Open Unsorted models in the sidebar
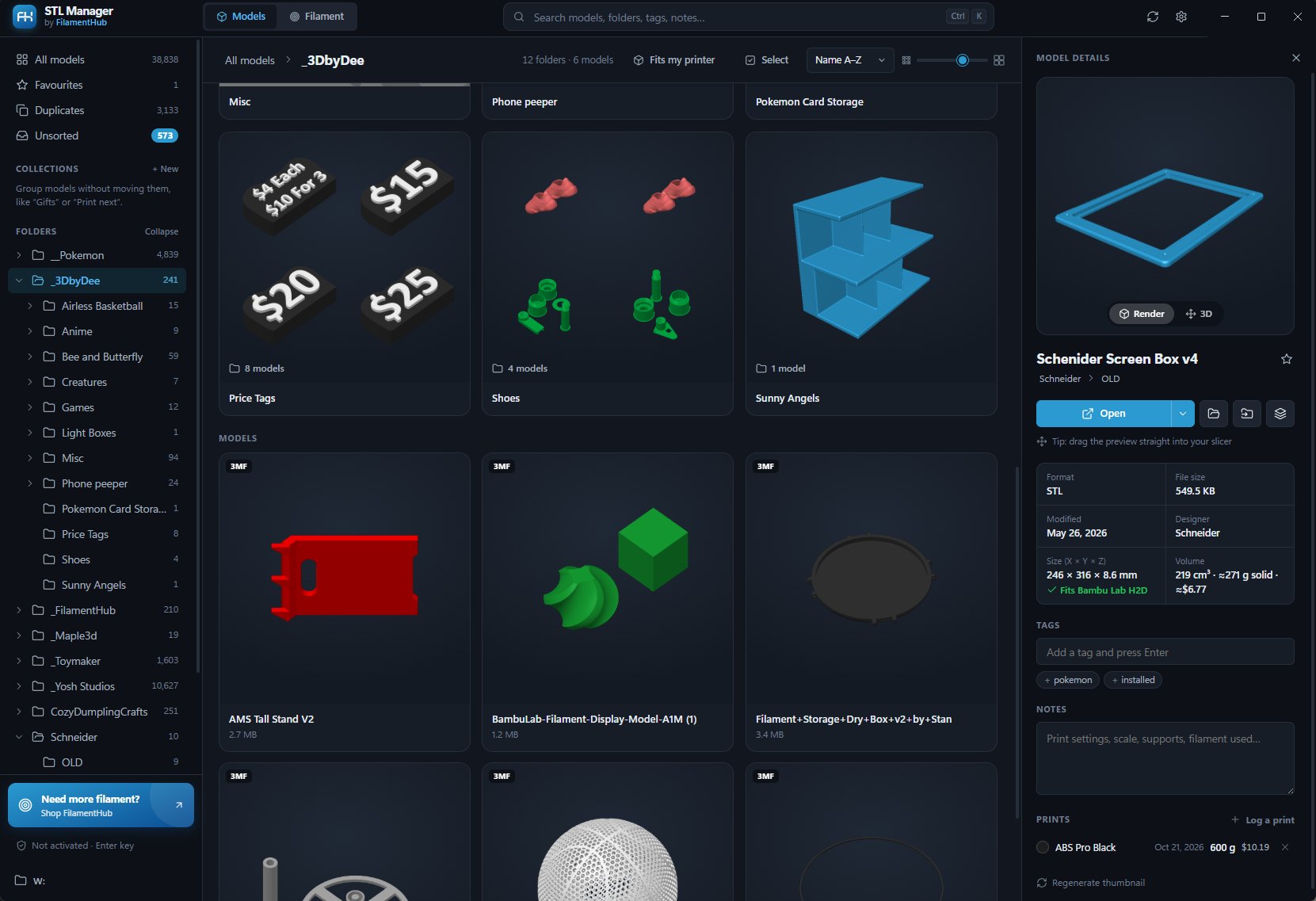The image size is (1316, 901). click(97, 136)
